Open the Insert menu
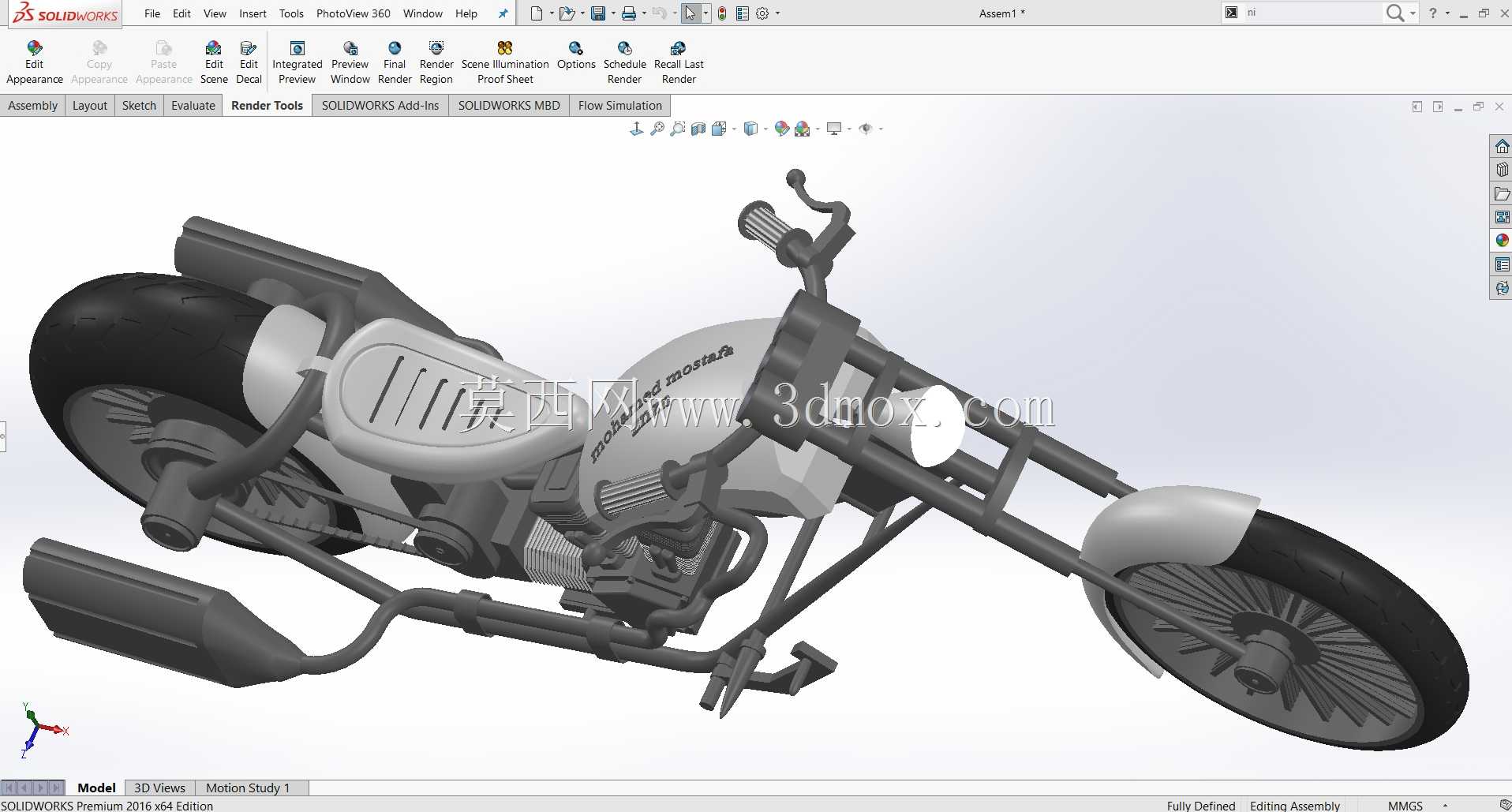This screenshot has width=1512, height=812. (253, 13)
